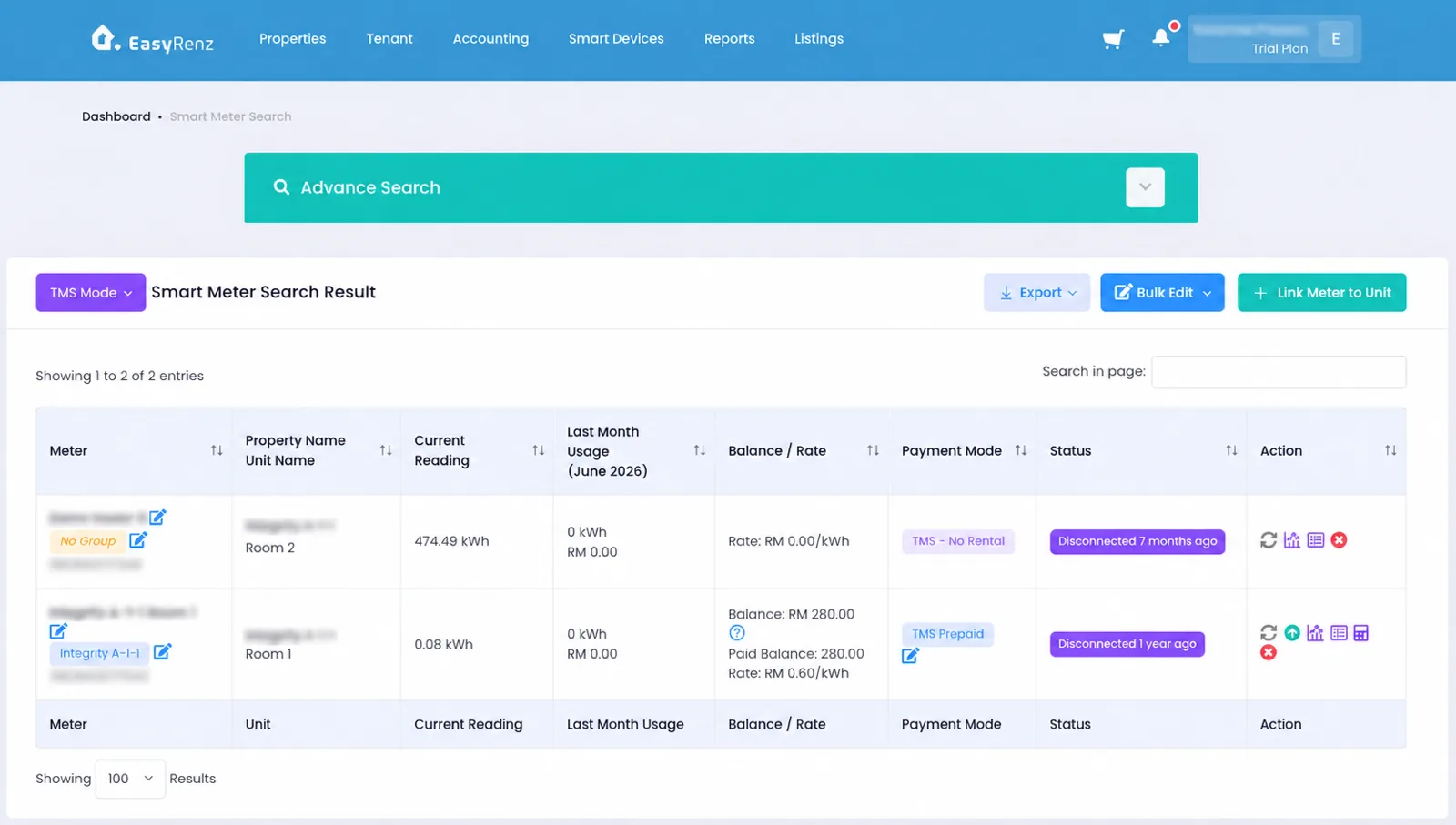Open list details for Room 2 meter
1456x825 pixels.
point(1315,540)
